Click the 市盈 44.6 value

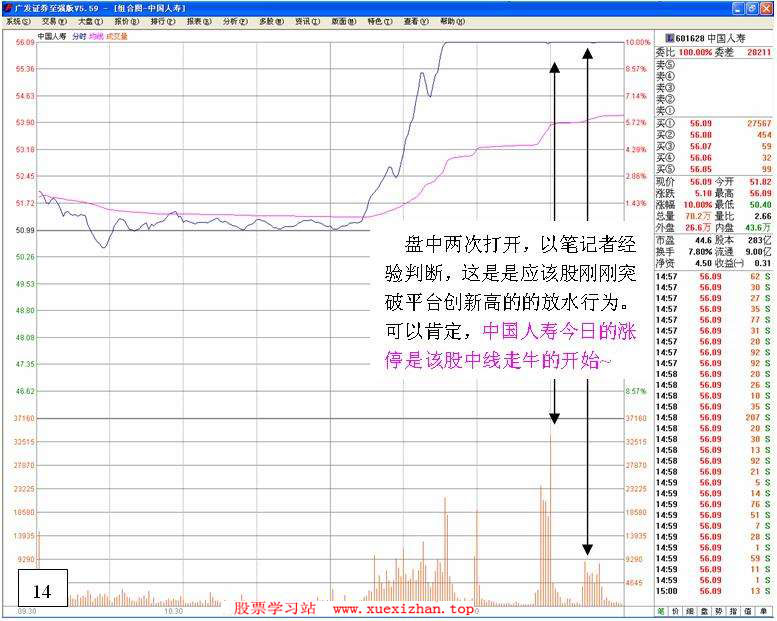pos(703,240)
